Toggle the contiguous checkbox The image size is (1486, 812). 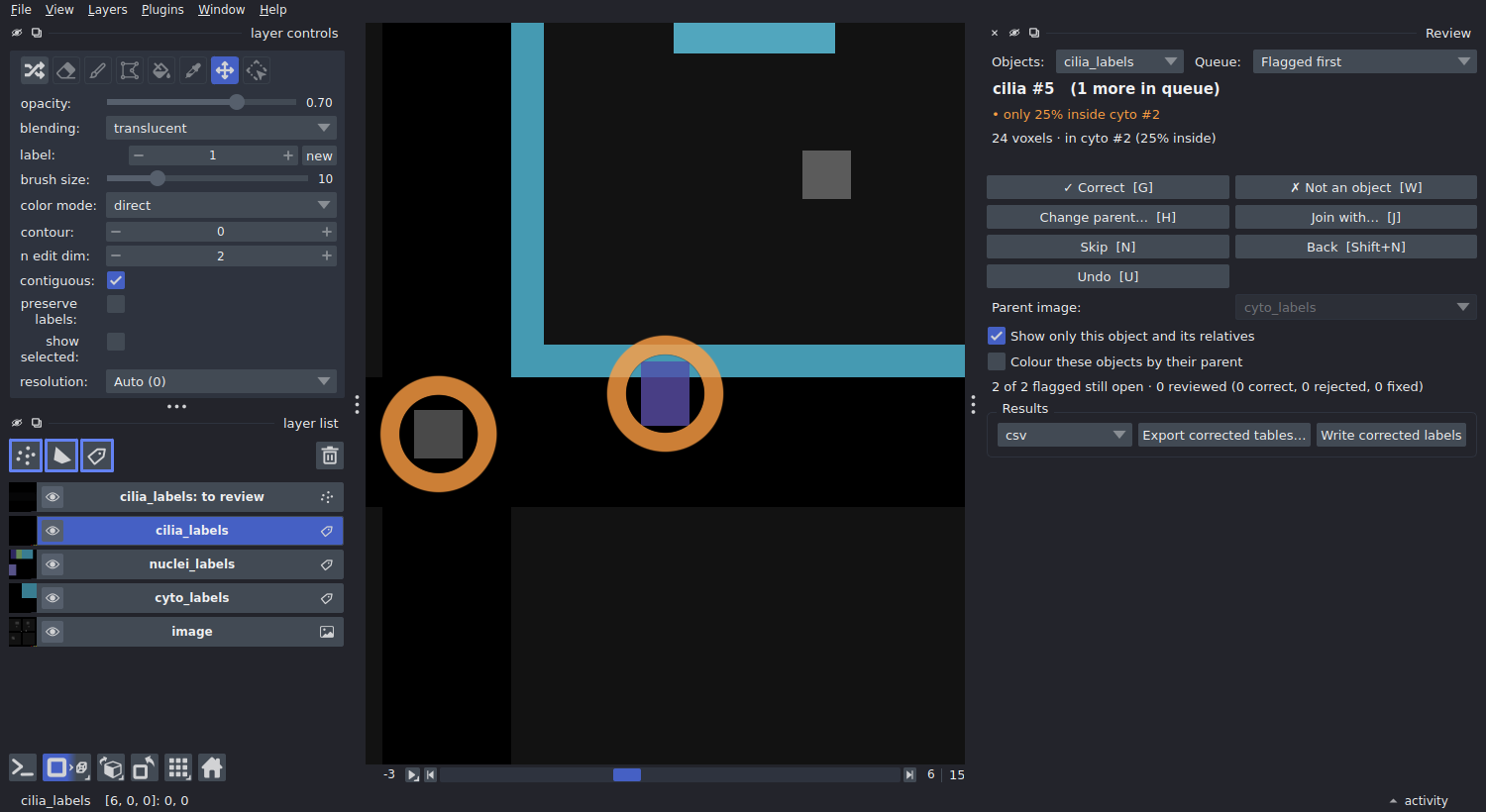116,280
